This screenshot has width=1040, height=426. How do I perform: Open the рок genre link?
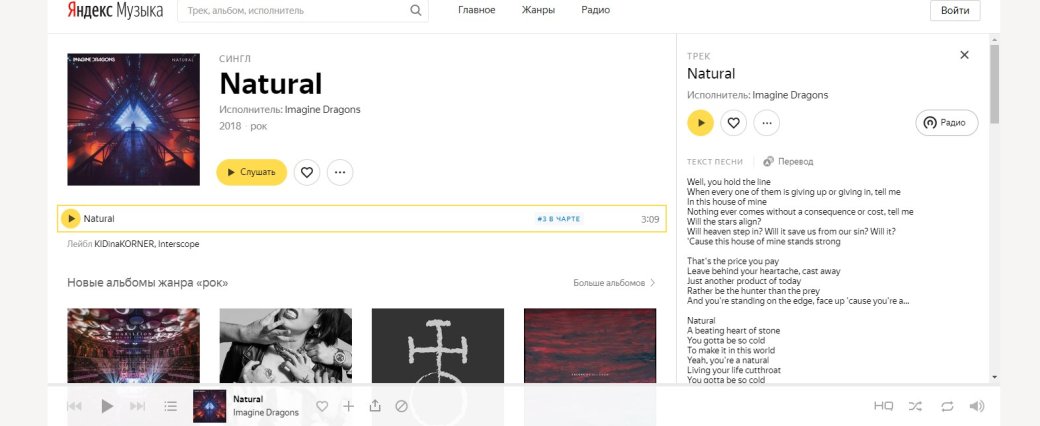coord(259,126)
